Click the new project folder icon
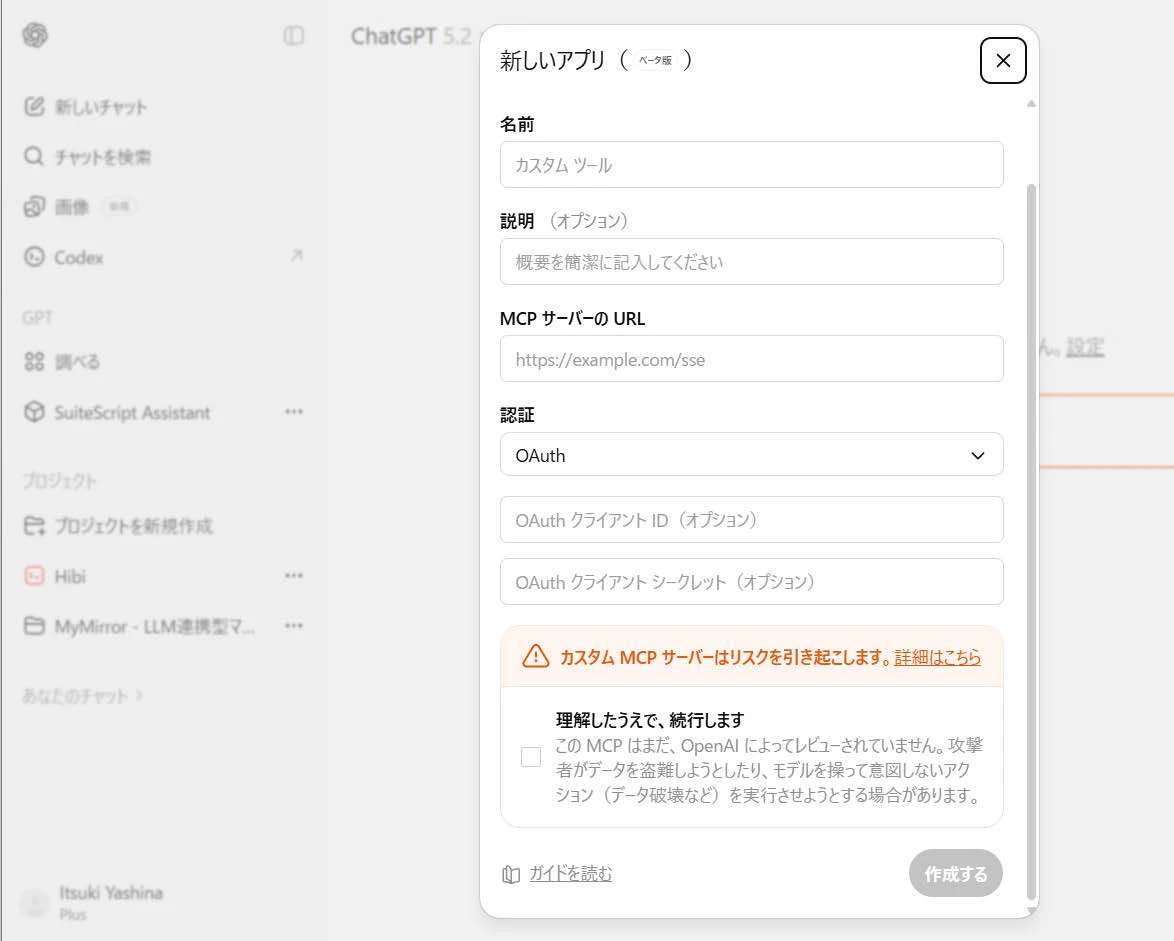The width and height of the screenshot is (1174, 941). [34, 526]
